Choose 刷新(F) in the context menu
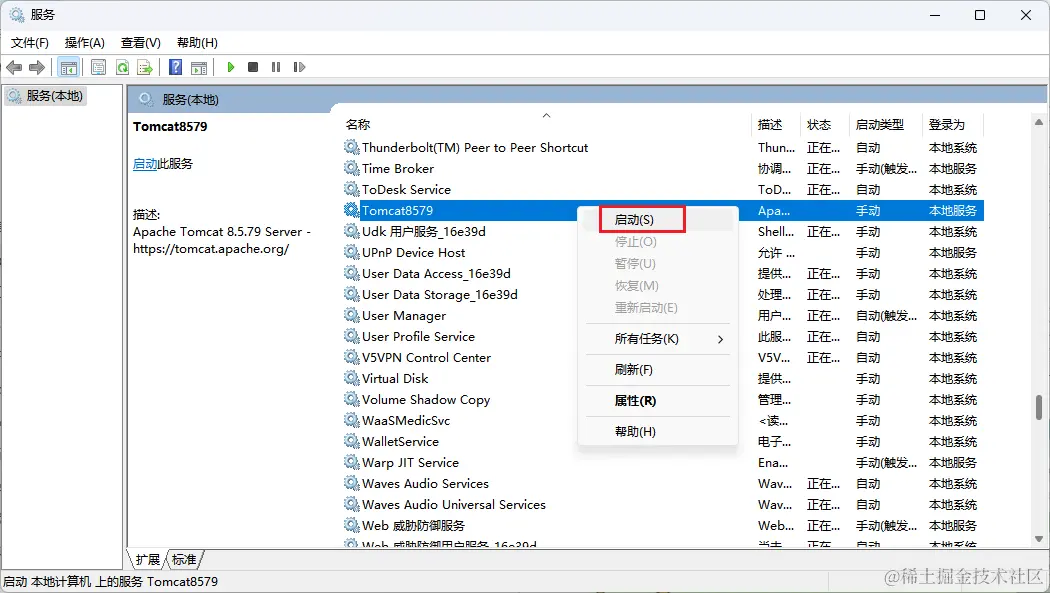Image resolution: width=1050 pixels, height=593 pixels. click(658, 369)
